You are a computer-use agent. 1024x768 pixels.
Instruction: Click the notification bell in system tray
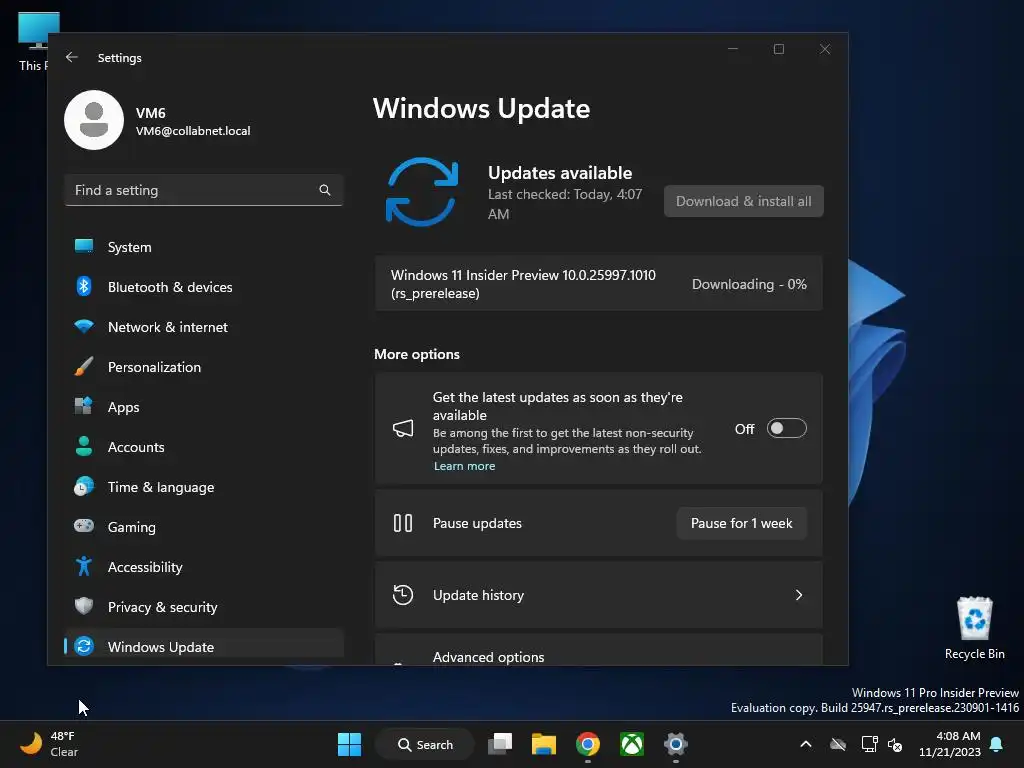click(997, 744)
